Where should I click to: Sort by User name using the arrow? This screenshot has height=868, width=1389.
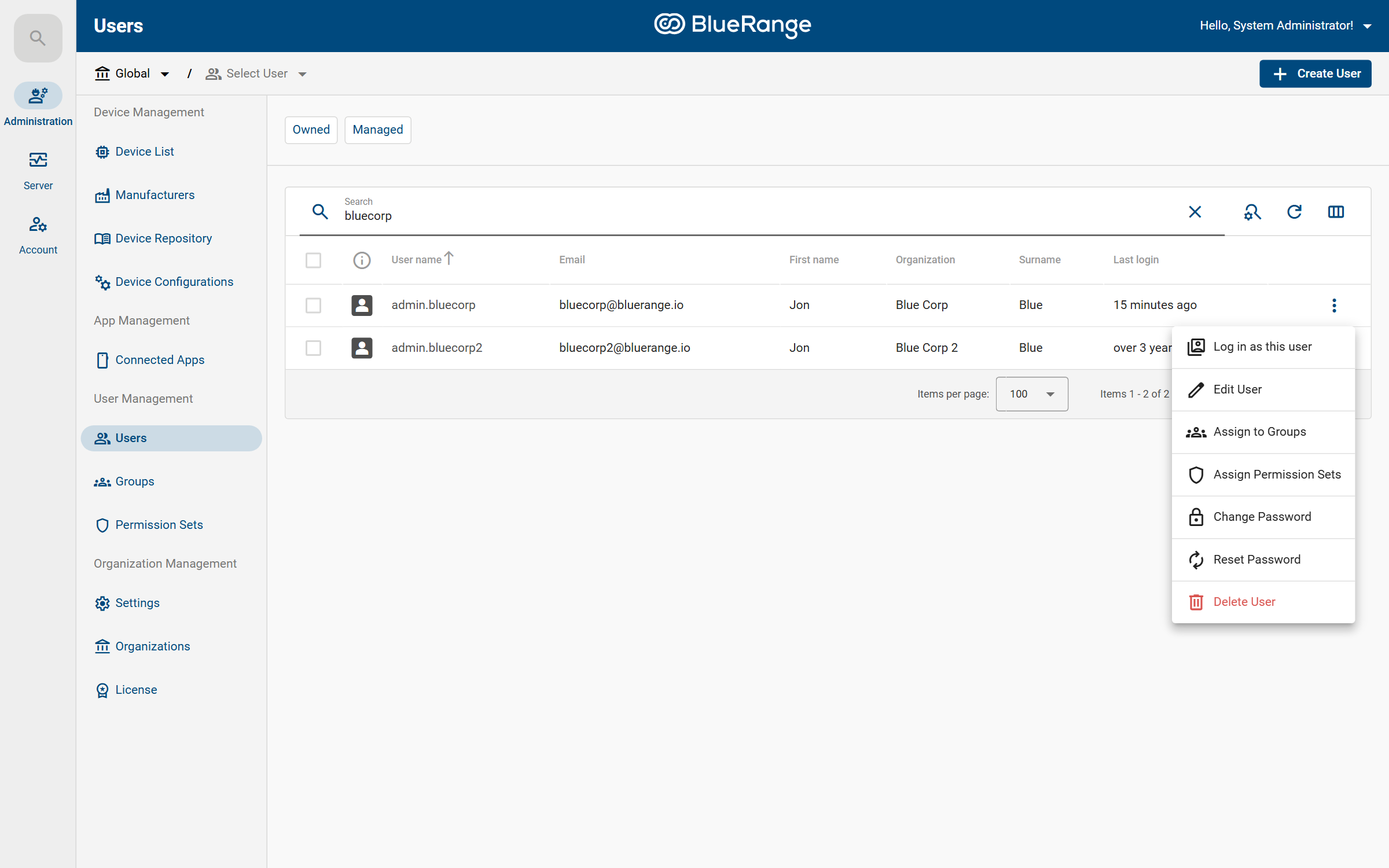(449, 258)
